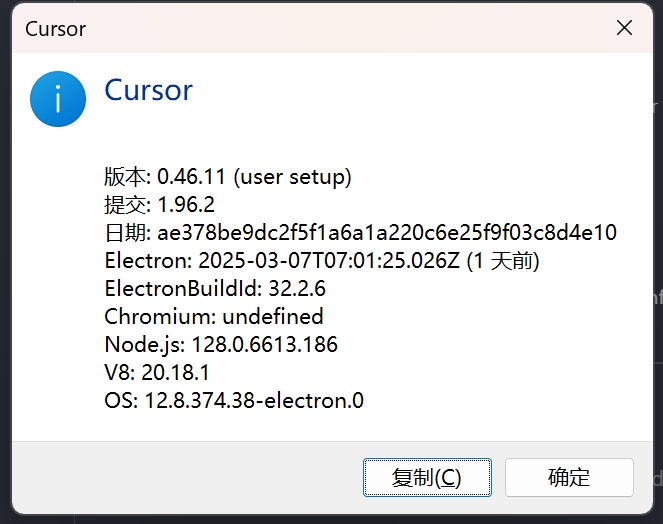Click the ae378be9dc2f5f1a6a1a220c6e25f9f03c8d4e10 hash
The width and height of the screenshot is (663, 524).
click(387, 233)
